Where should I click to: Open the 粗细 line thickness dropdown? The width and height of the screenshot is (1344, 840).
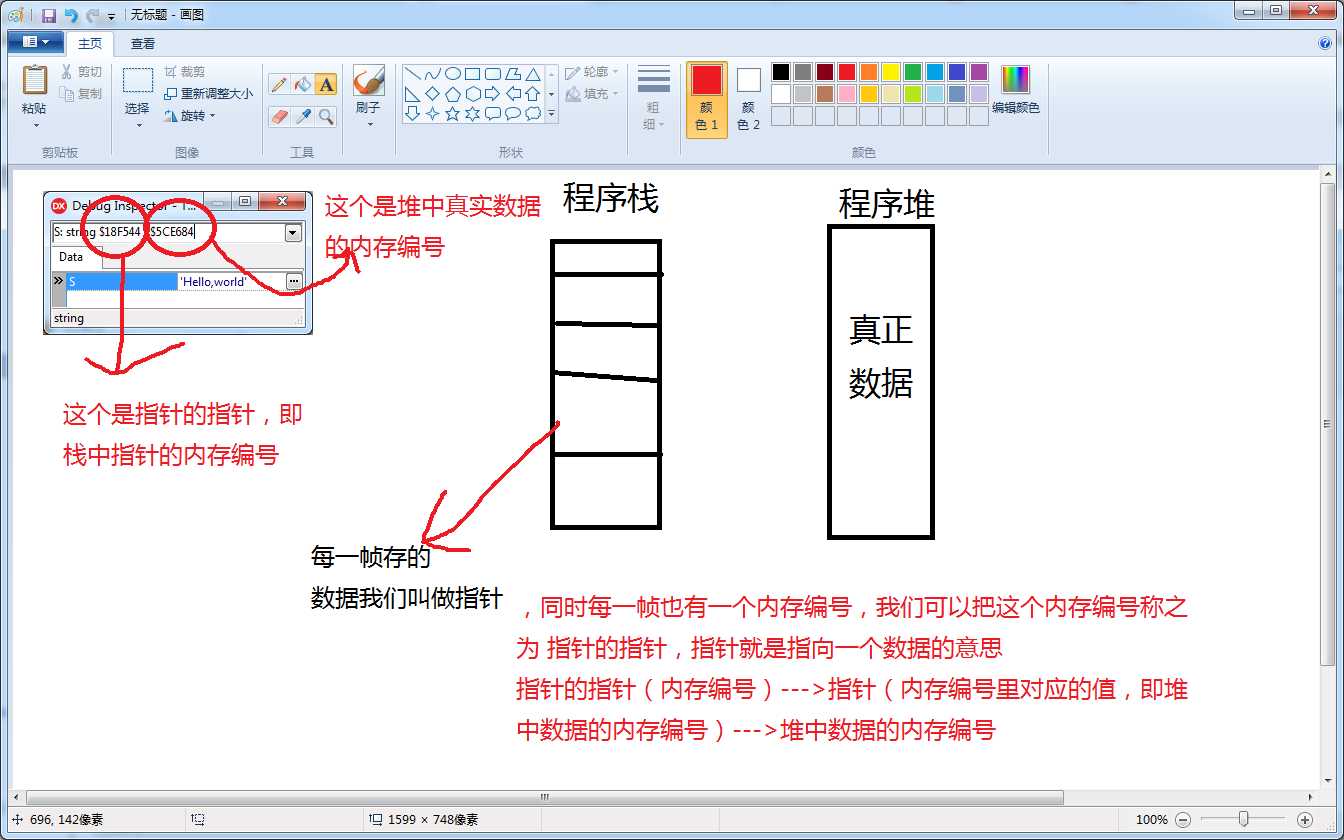[x=654, y=99]
